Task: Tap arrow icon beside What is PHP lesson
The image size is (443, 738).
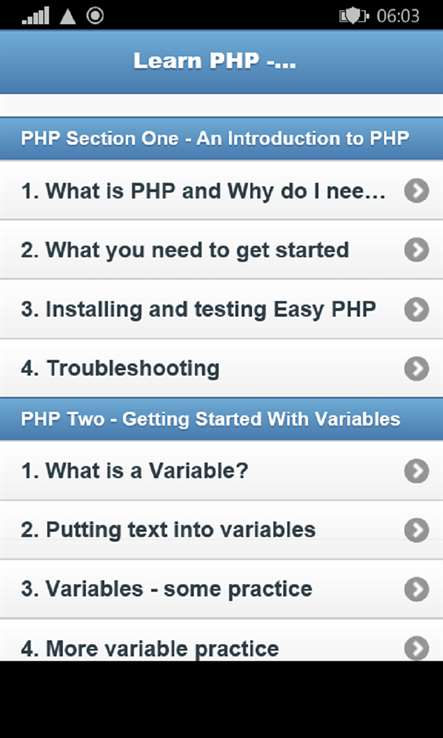Action: pyautogui.click(x=417, y=191)
